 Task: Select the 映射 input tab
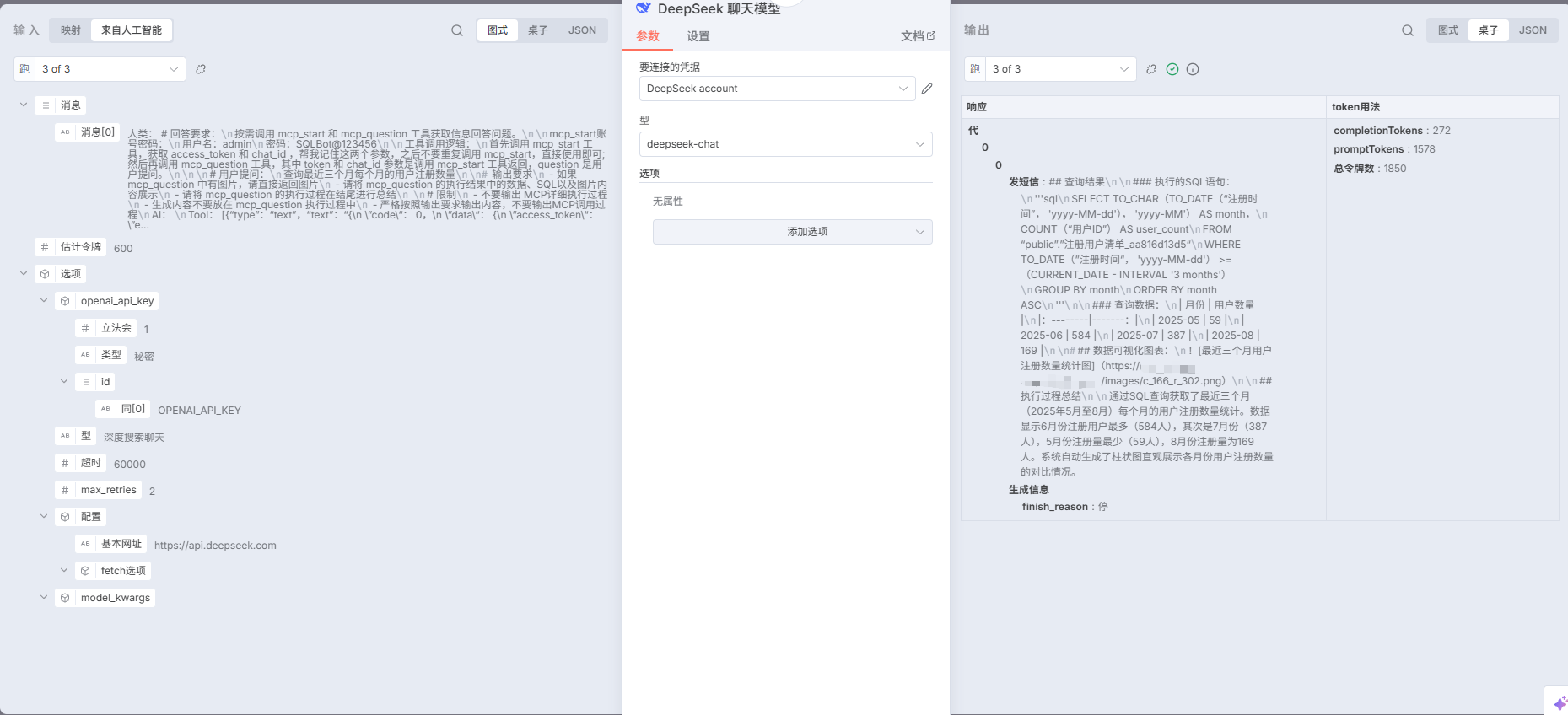71,30
